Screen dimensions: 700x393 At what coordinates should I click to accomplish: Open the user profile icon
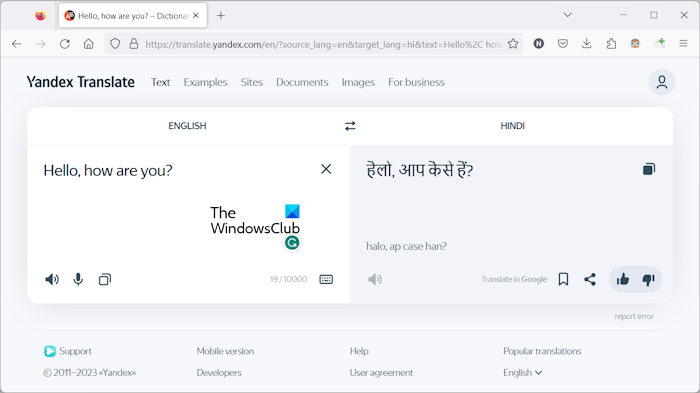662,82
